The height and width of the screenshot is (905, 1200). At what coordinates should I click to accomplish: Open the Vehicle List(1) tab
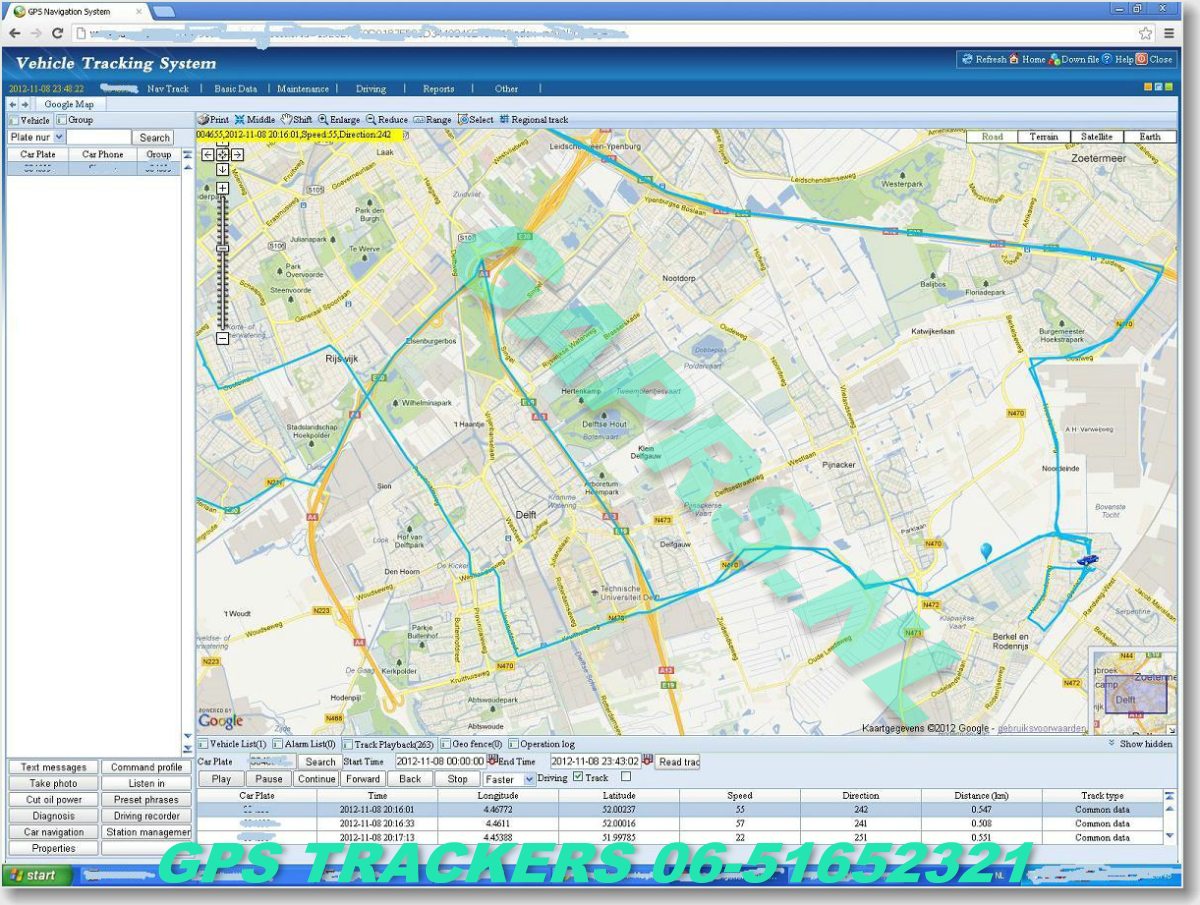[232, 744]
